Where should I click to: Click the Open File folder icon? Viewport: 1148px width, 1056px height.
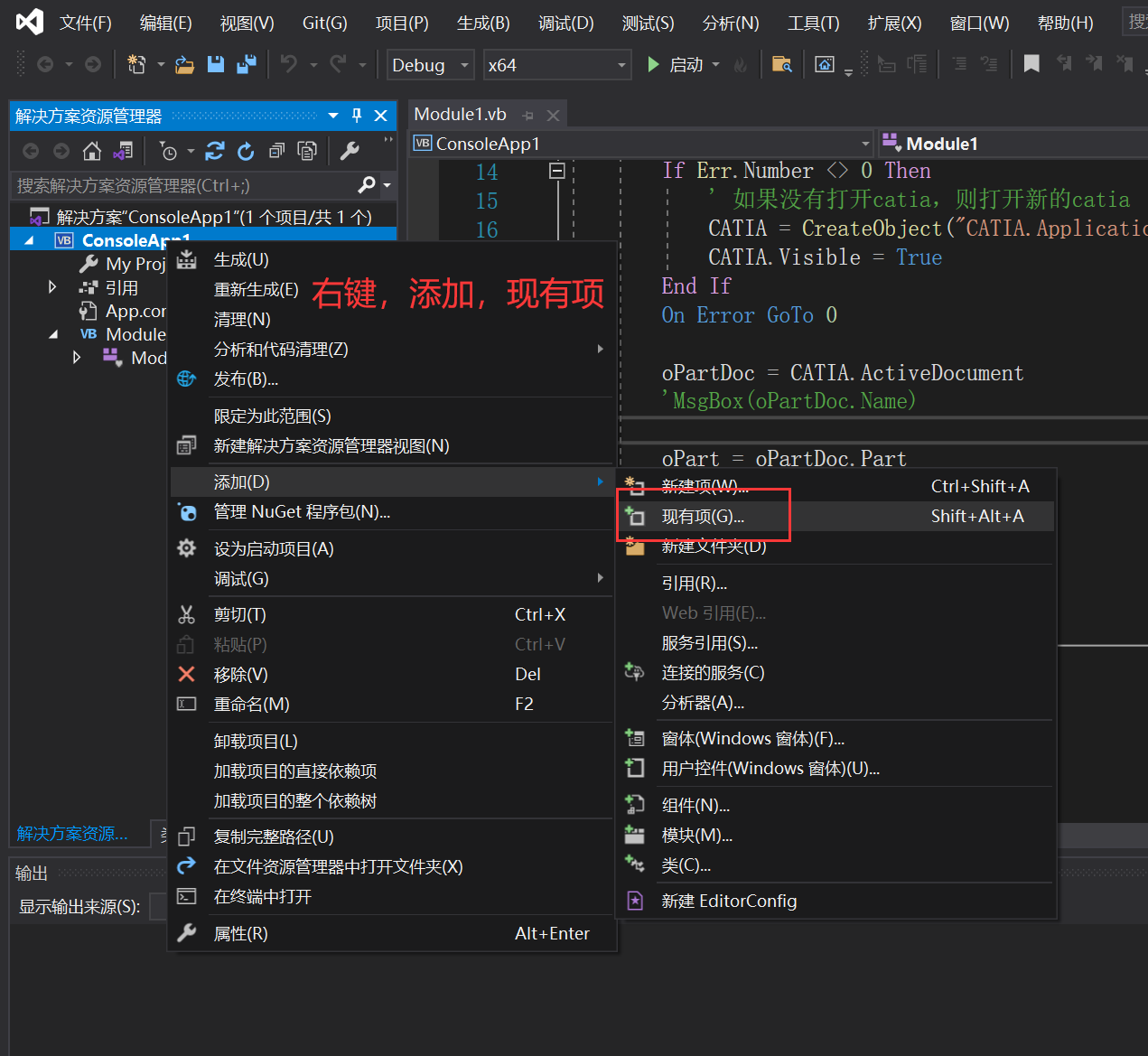[185, 64]
